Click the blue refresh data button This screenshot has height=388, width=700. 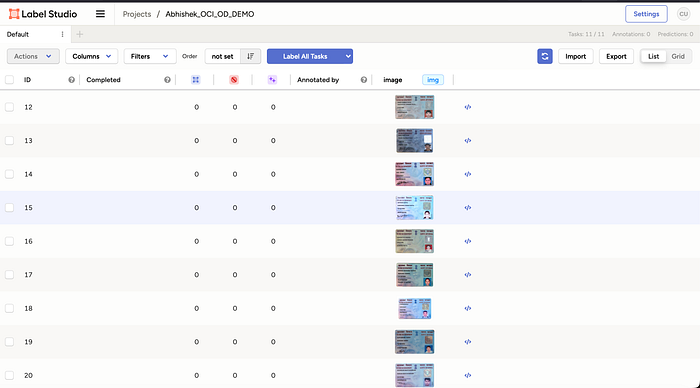click(x=545, y=56)
